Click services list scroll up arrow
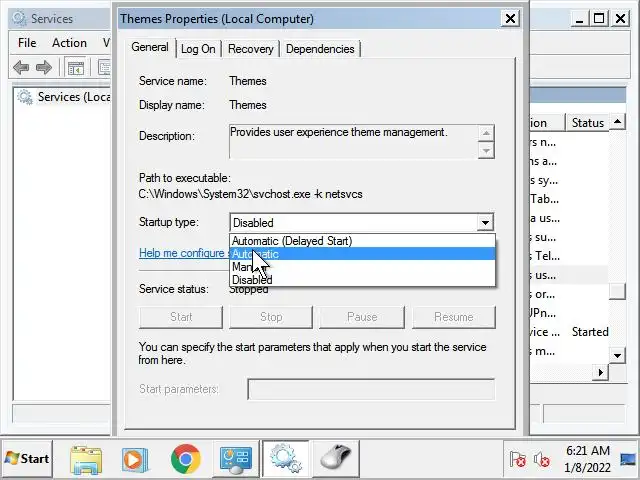Image resolution: width=640 pixels, height=480 pixels. tap(618, 122)
